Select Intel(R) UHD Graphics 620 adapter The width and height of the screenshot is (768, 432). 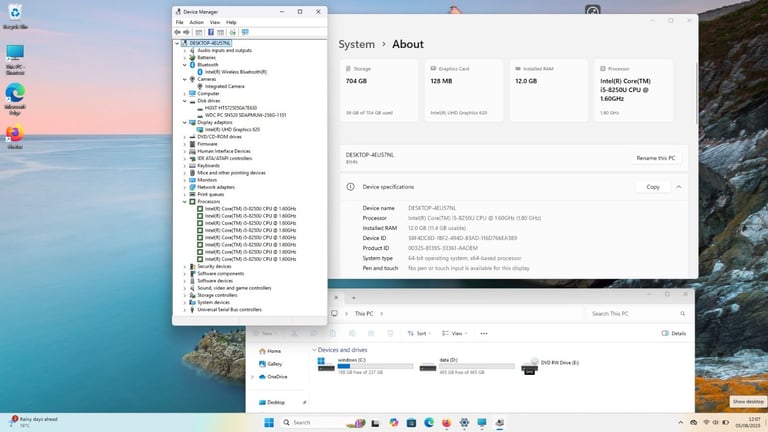pos(232,130)
